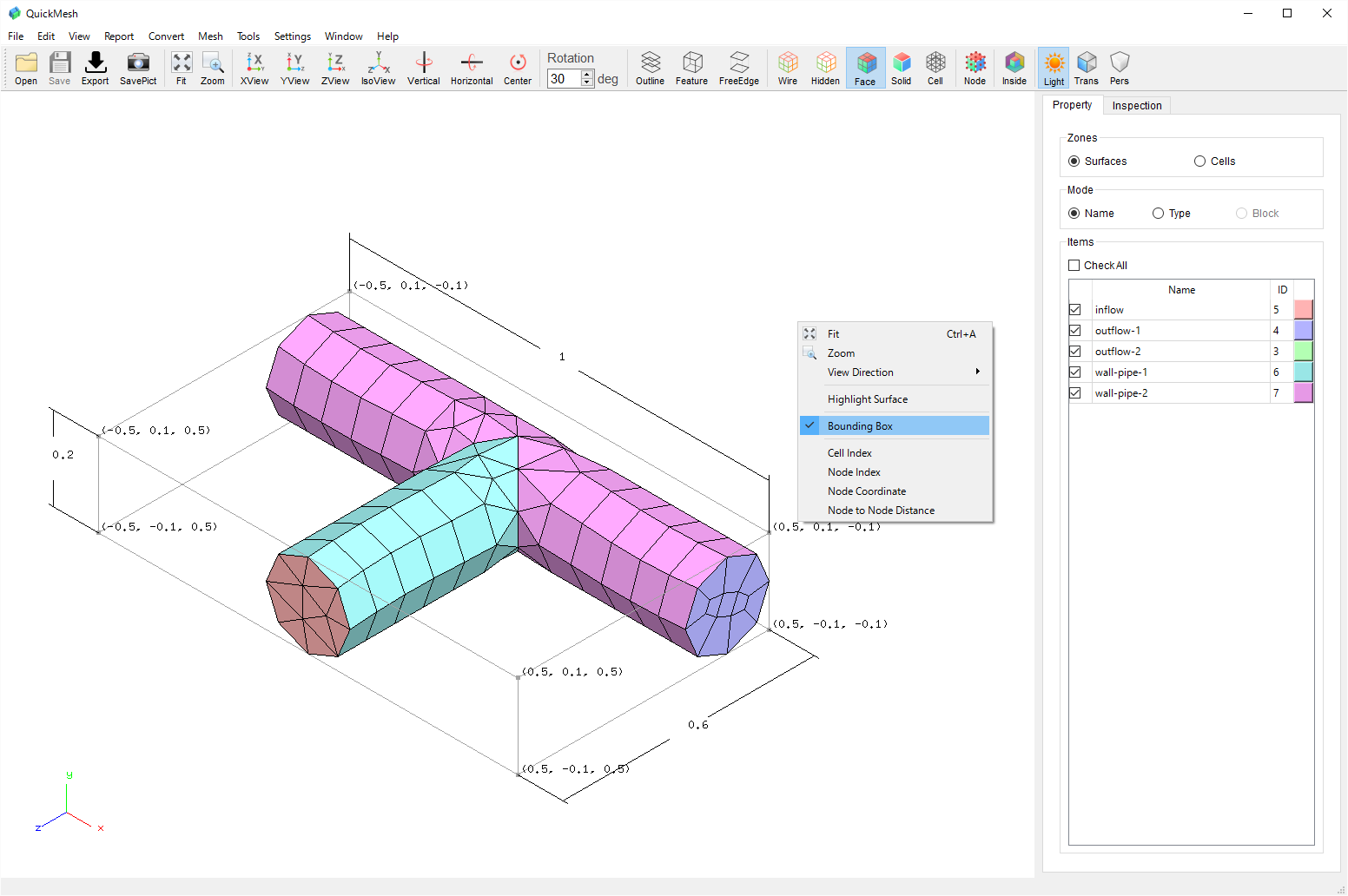Expand View Direction submenu

[895, 372]
